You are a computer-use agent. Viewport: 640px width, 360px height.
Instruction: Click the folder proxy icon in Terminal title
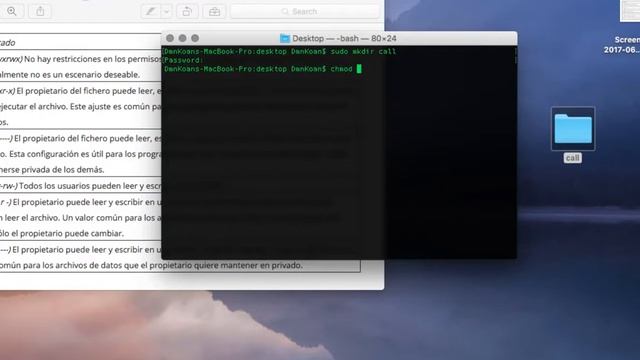(x=285, y=38)
